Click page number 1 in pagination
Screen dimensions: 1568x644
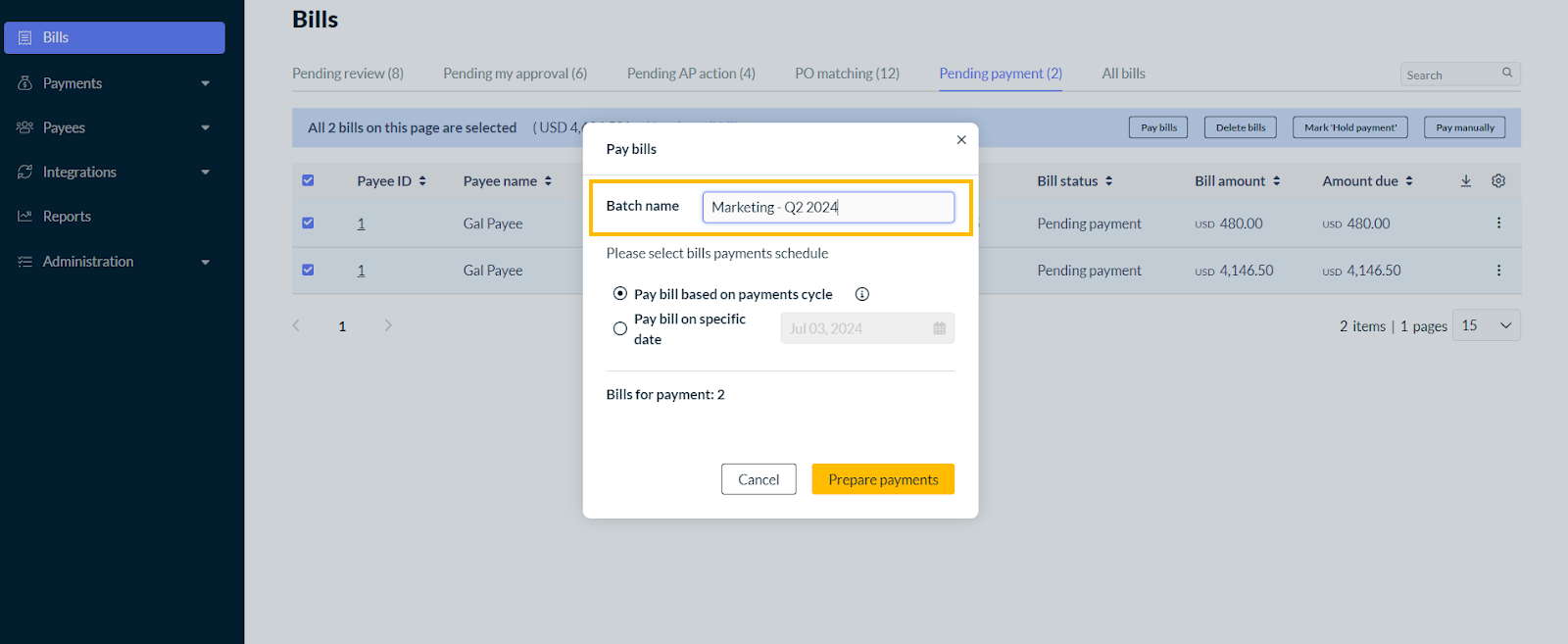(x=342, y=326)
